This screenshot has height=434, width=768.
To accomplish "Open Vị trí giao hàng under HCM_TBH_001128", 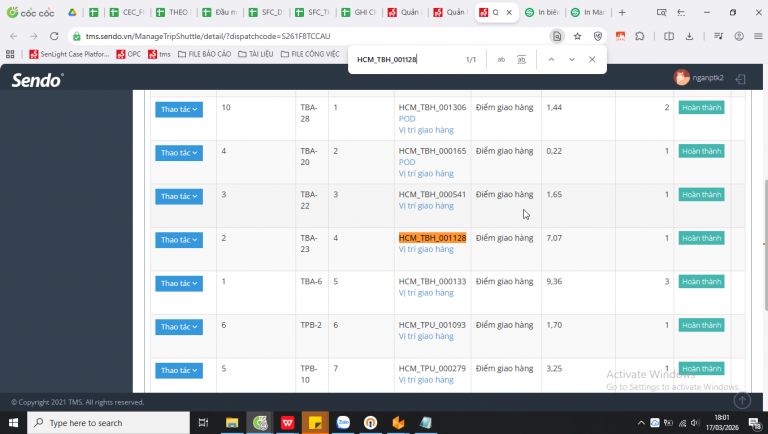I will (426, 249).
